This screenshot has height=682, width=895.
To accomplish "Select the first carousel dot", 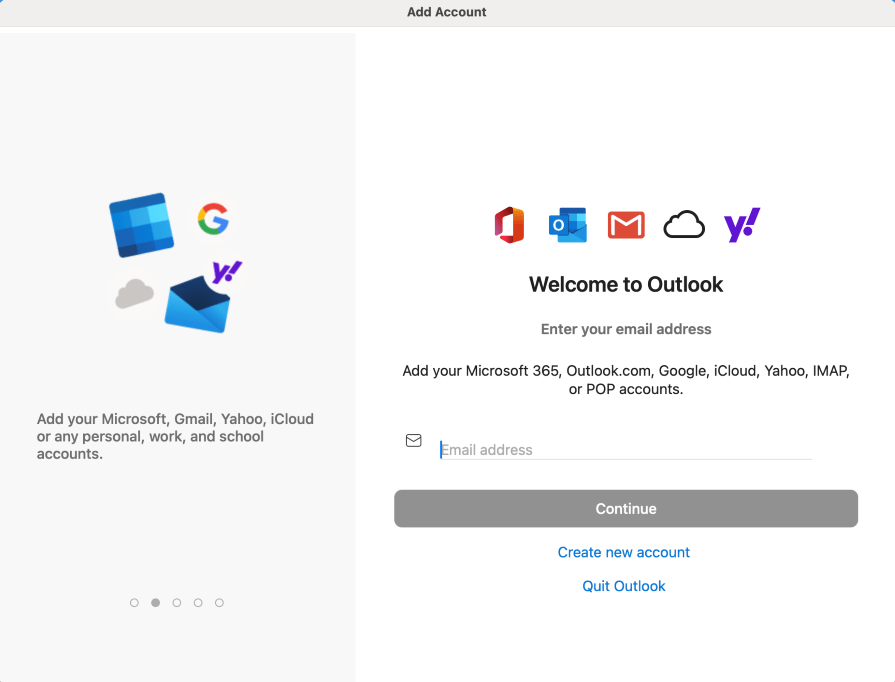I will coord(134,602).
